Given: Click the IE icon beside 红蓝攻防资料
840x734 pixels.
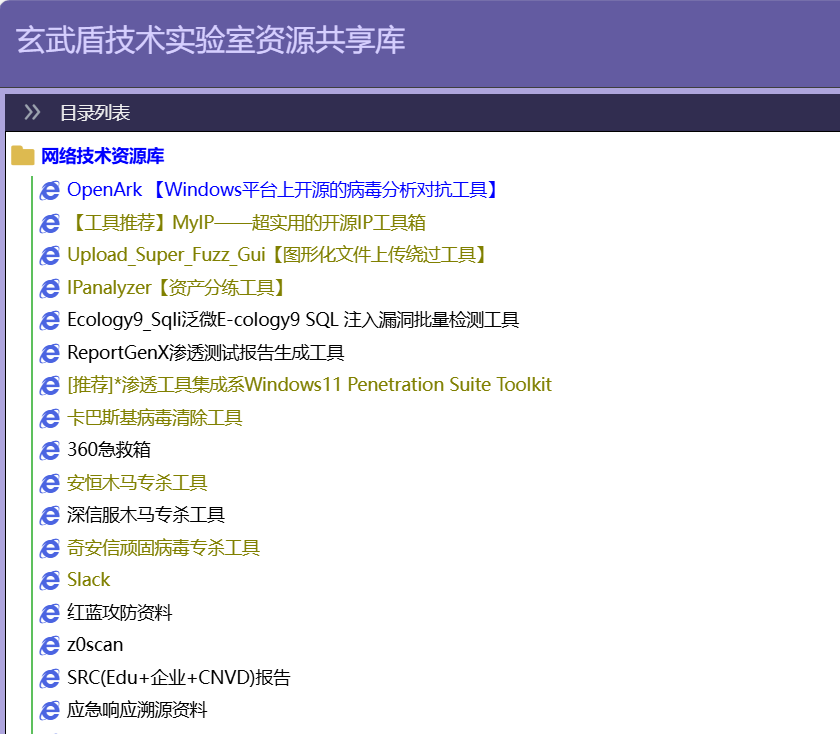Looking at the screenshot, I should [50, 613].
